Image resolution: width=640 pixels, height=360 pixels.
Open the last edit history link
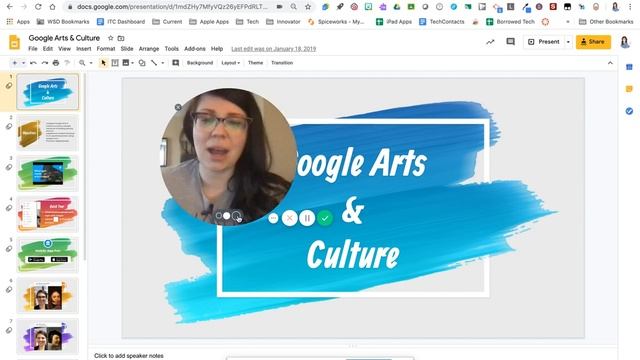click(273, 49)
